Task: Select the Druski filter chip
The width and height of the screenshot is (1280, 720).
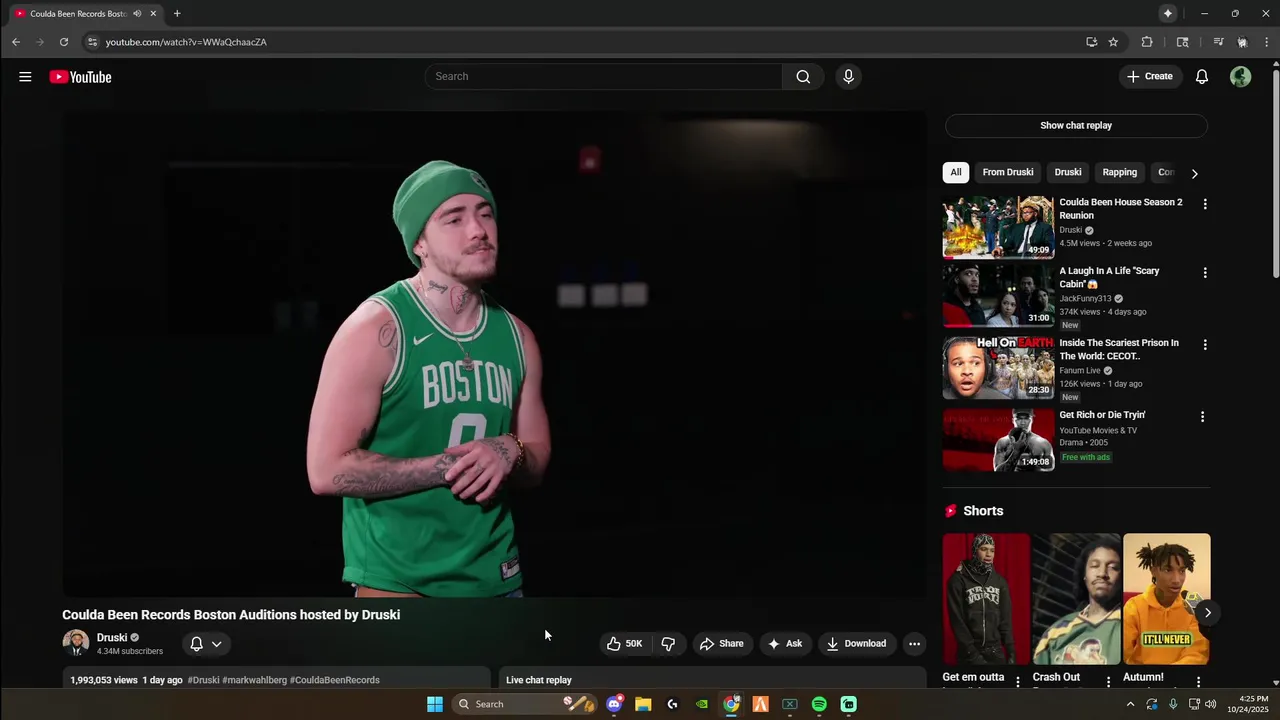Action: (x=1068, y=172)
